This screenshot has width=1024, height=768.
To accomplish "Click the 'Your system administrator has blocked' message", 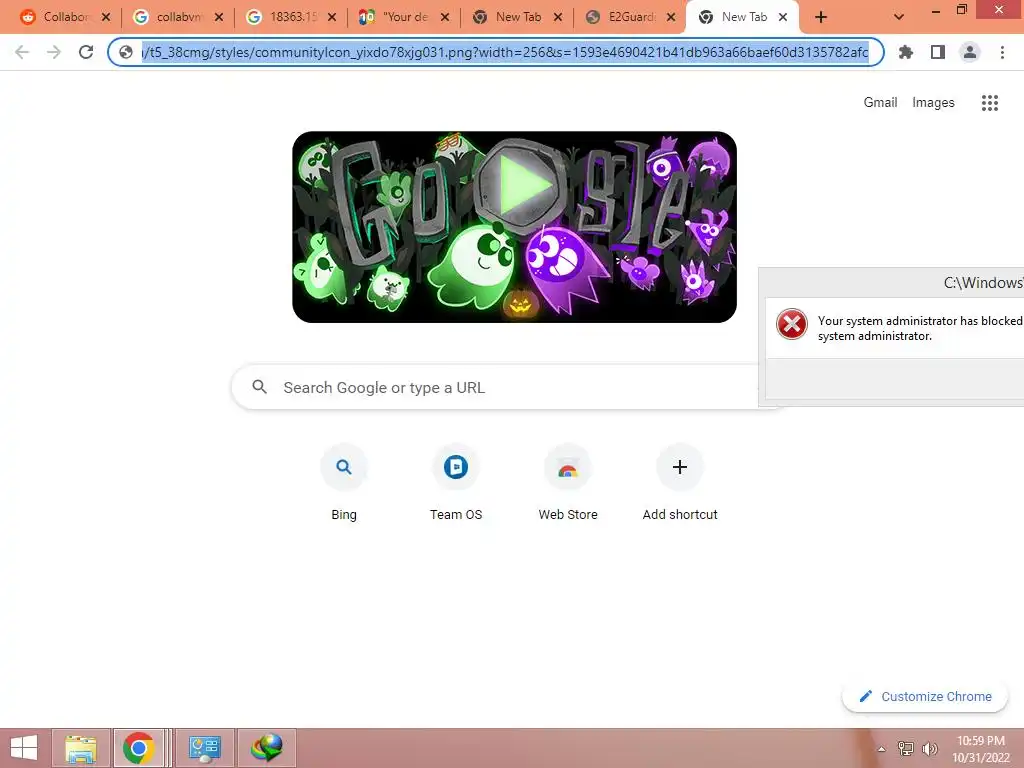I will 920,328.
